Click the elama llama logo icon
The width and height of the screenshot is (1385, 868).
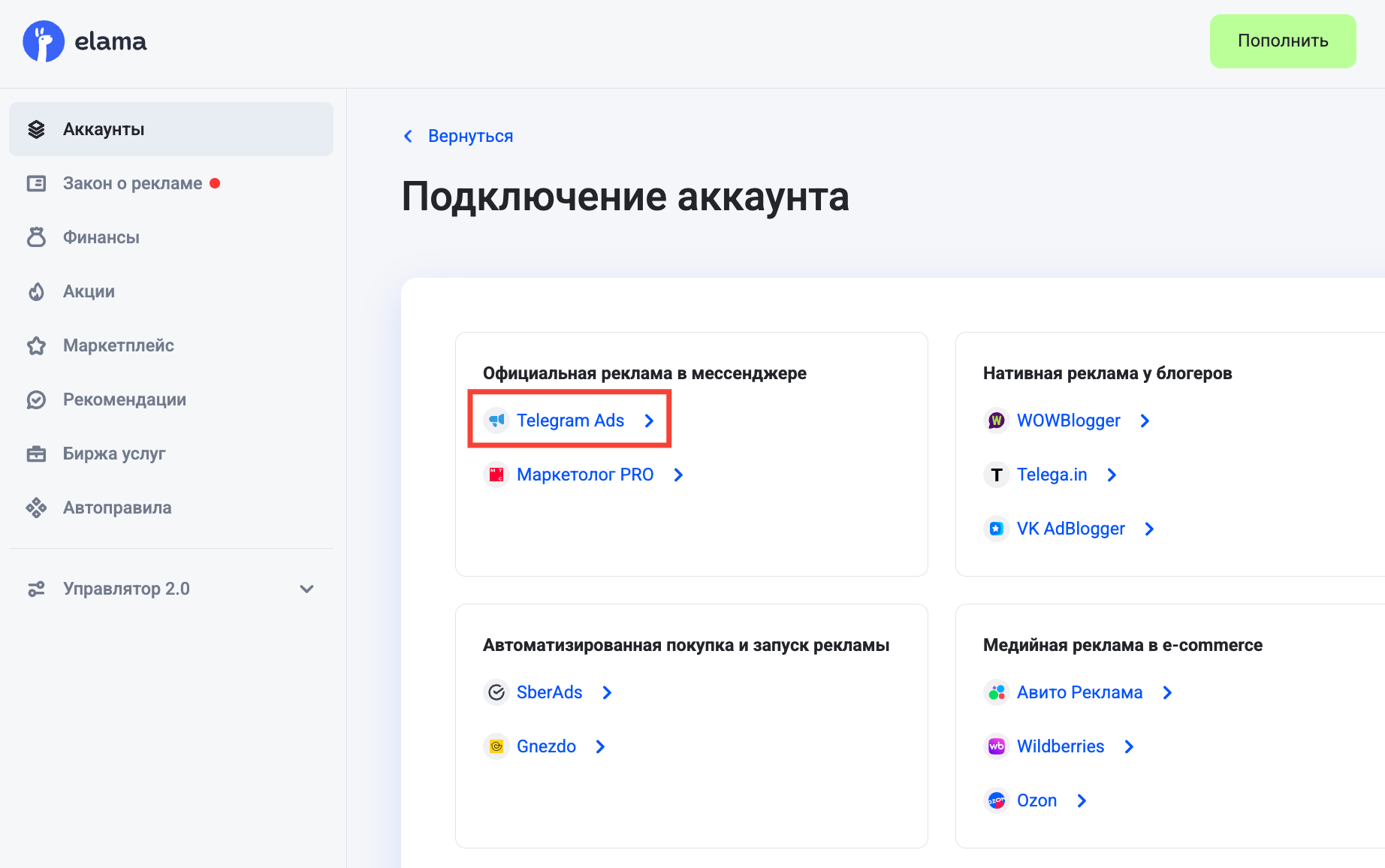coord(44,41)
